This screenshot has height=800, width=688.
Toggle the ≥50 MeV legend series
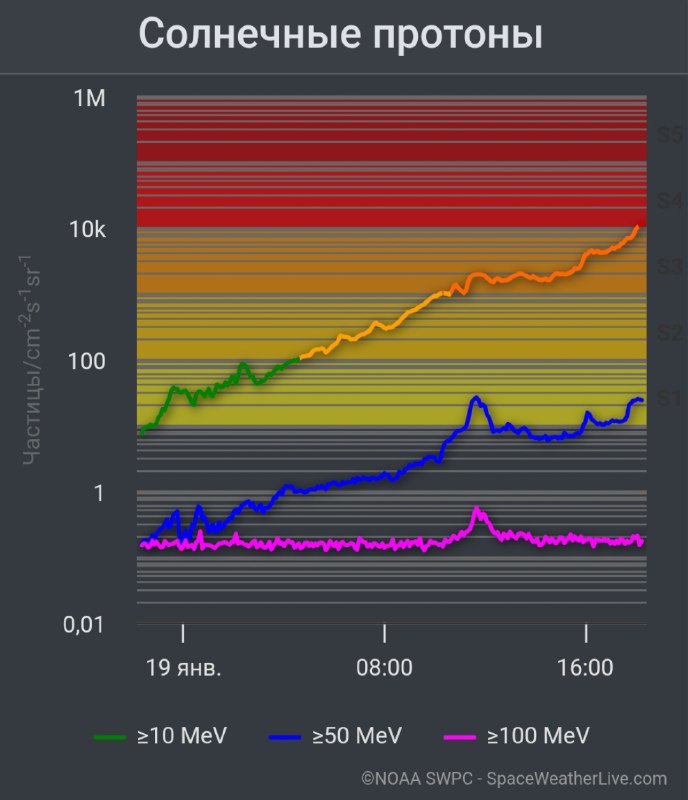click(x=335, y=736)
